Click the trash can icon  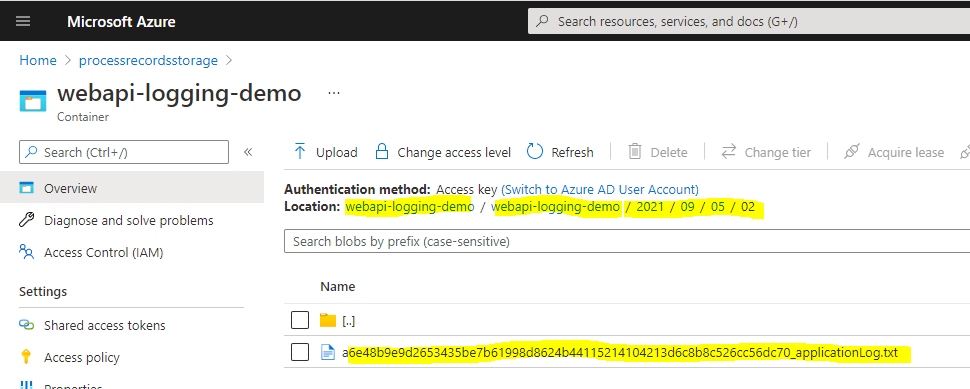click(x=635, y=152)
